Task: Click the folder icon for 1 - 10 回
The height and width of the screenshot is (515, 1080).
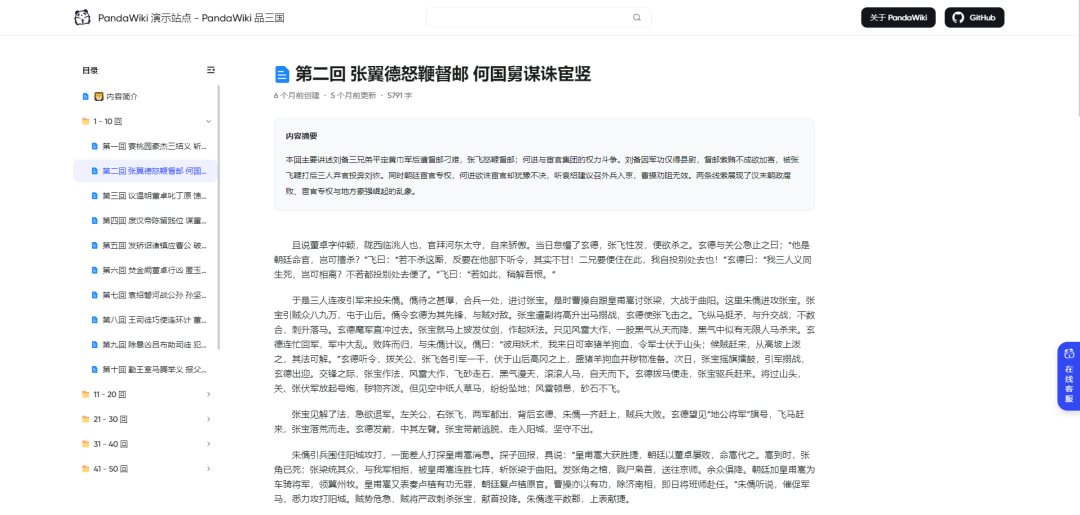Action: tap(86, 121)
